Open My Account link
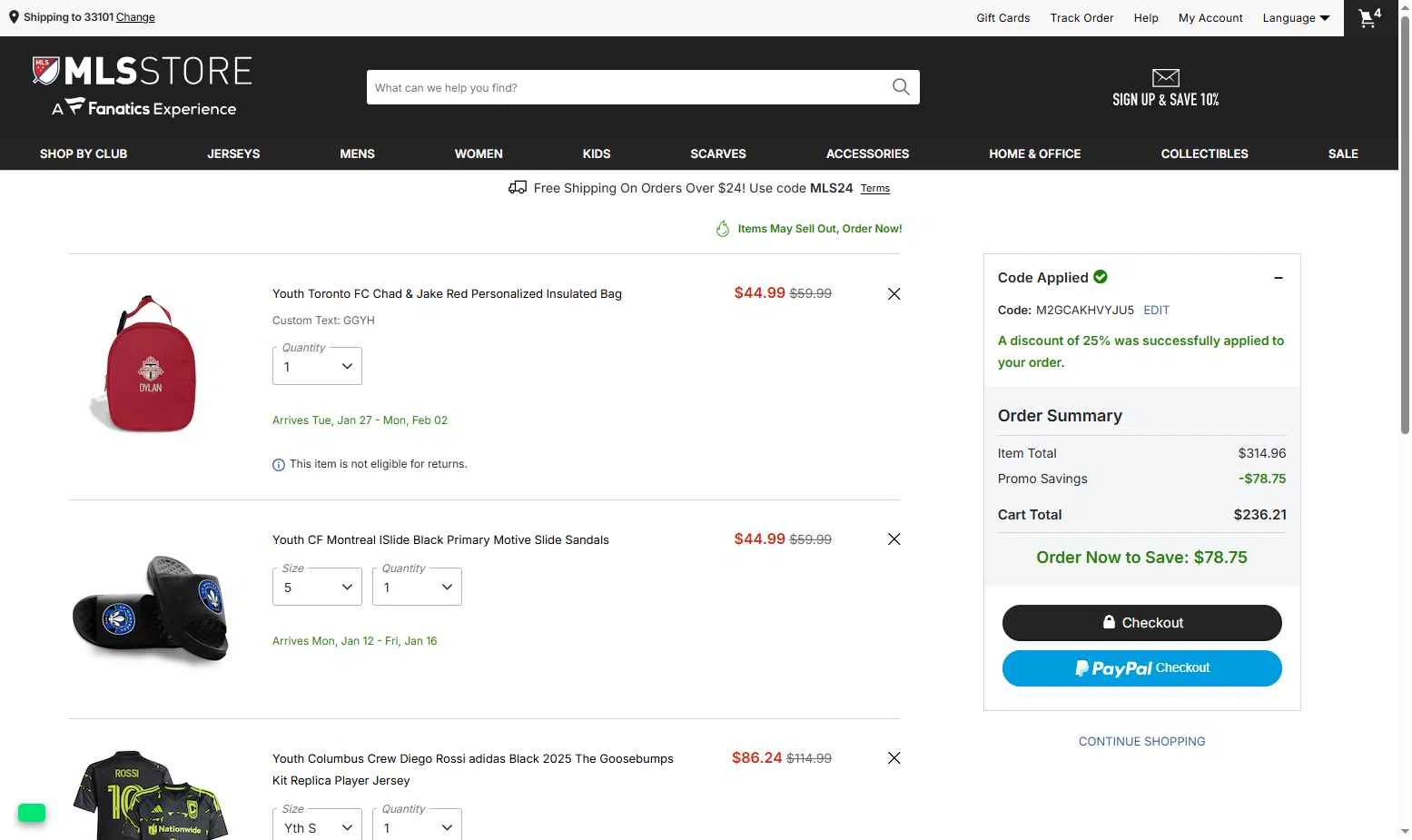 pos(1210,18)
